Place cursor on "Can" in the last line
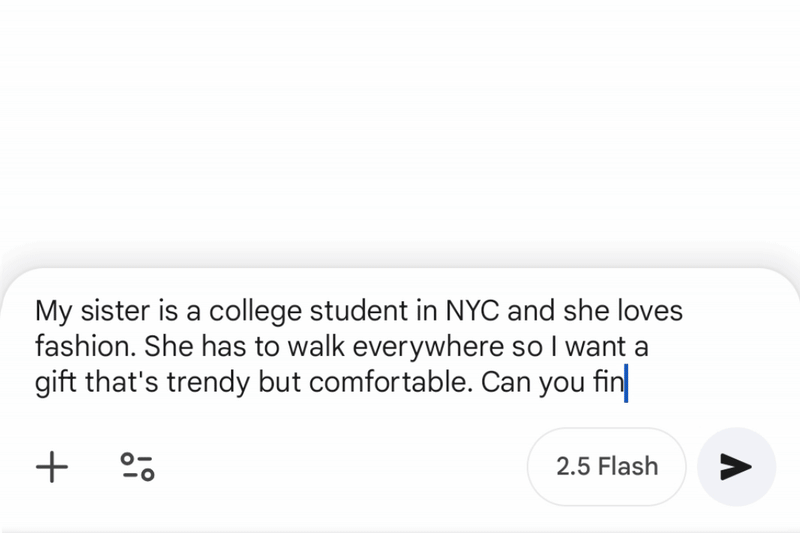Viewport: 800px width, 533px height. coord(506,384)
